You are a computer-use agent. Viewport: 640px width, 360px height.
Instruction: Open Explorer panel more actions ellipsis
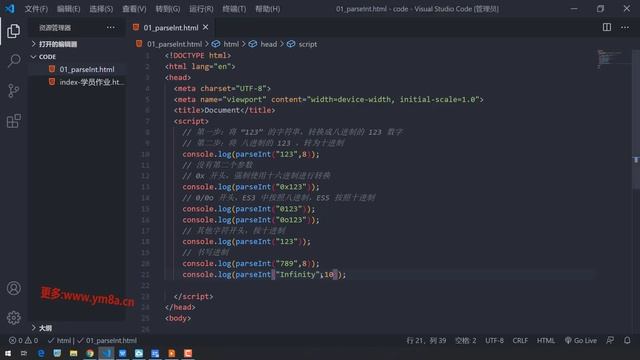tap(111, 27)
